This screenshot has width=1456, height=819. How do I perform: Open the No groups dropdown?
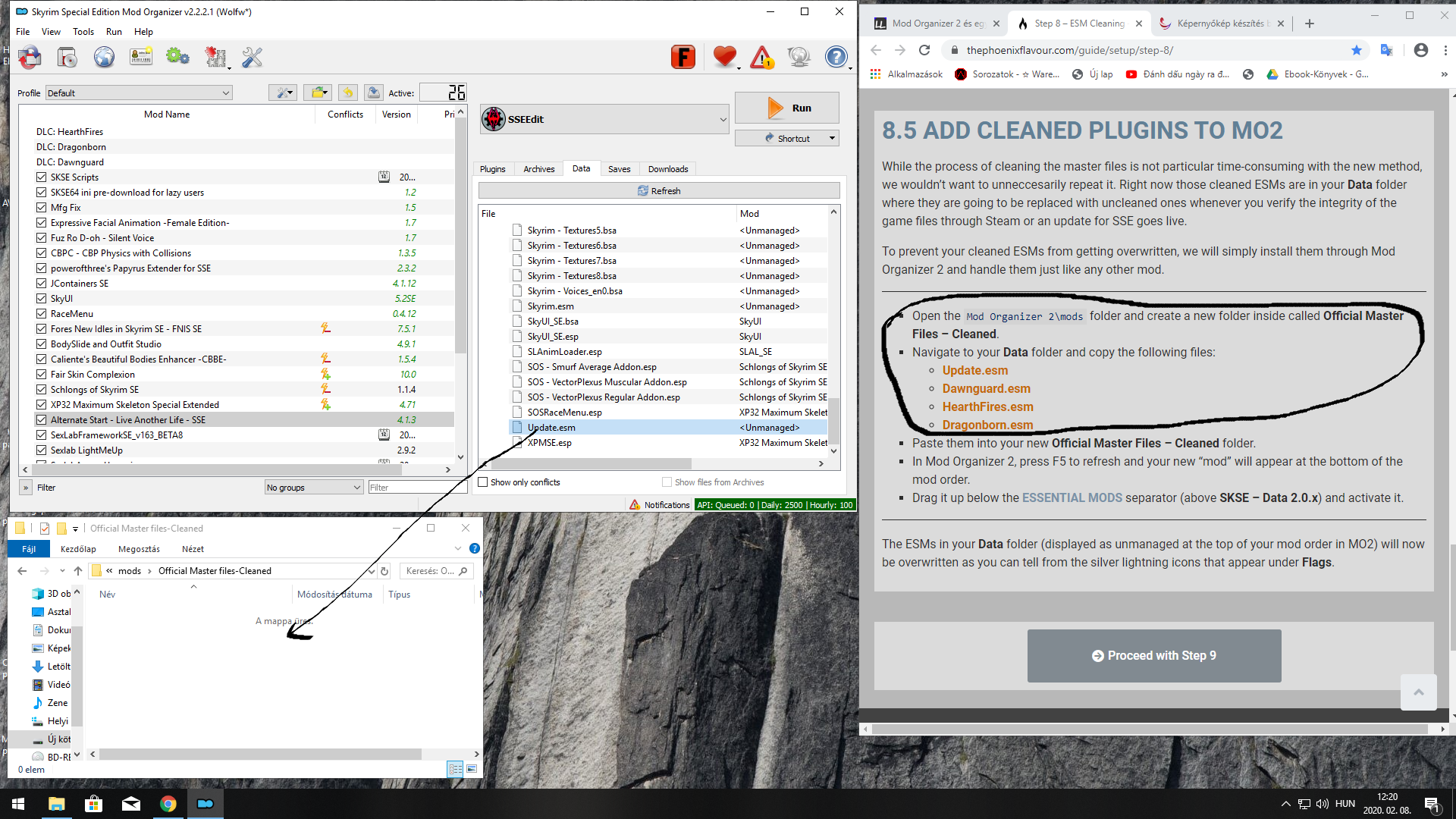(314, 488)
